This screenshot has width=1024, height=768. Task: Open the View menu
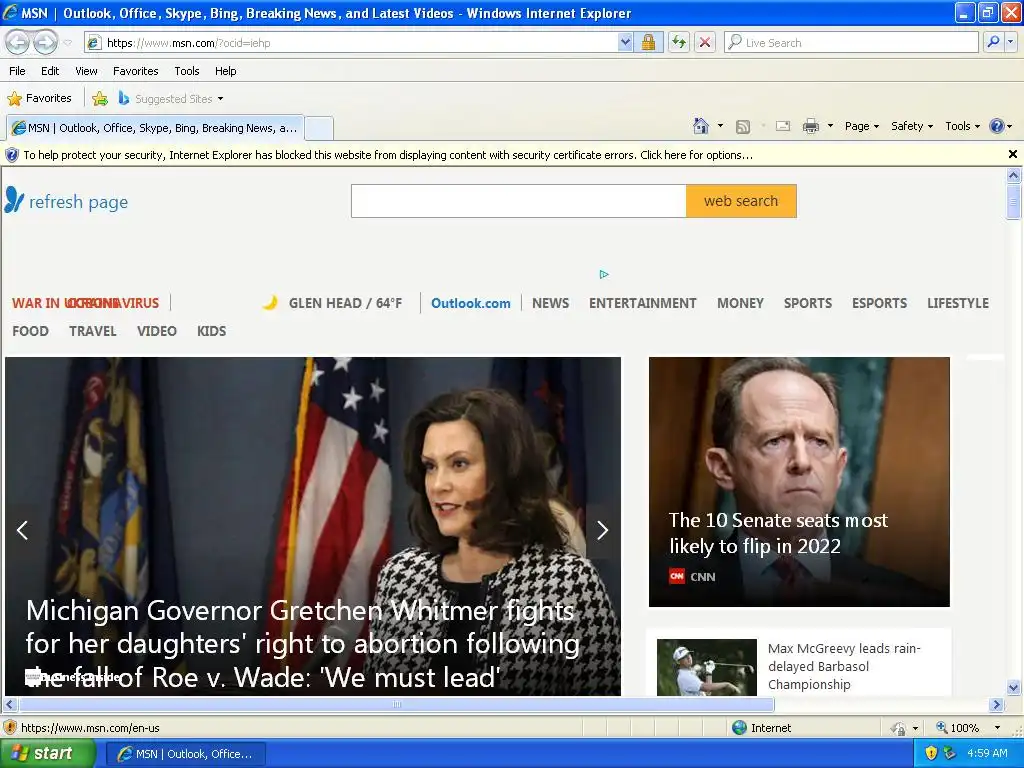(86, 71)
